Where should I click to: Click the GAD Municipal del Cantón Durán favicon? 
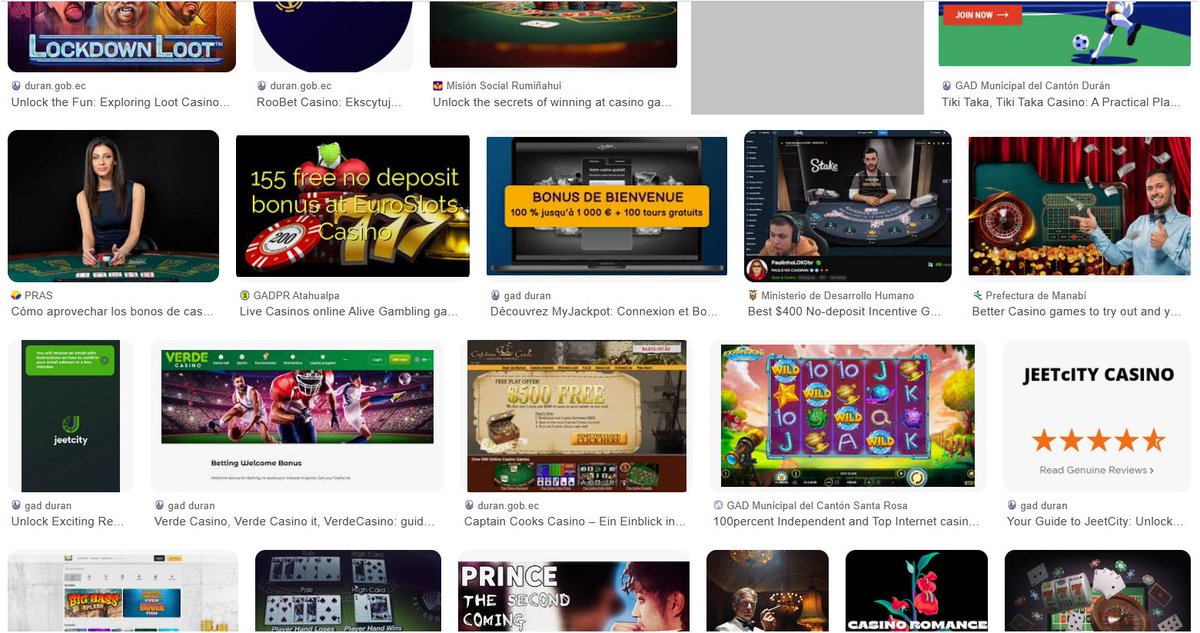coord(947,86)
